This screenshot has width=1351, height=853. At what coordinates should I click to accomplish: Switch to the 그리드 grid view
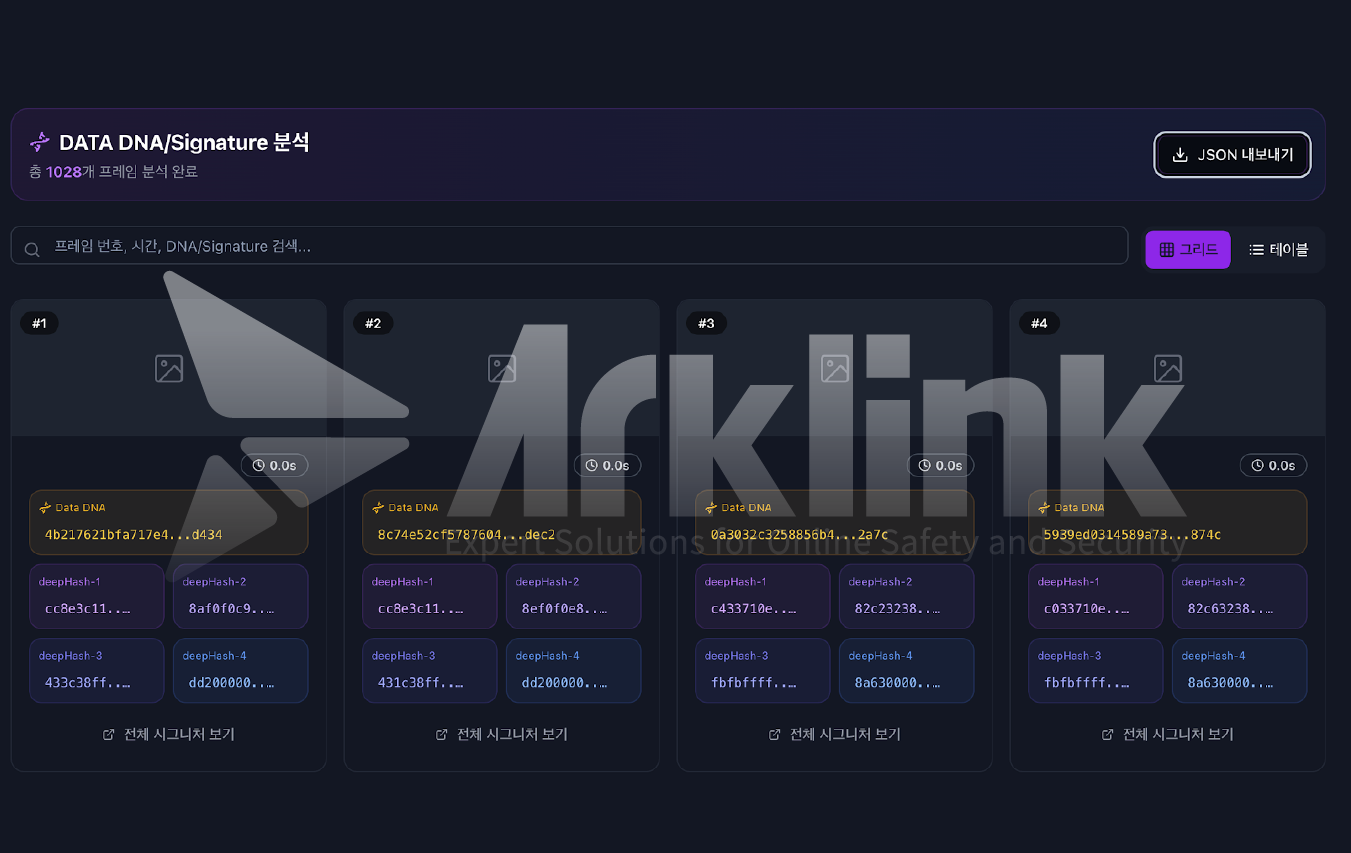pos(1188,250)
